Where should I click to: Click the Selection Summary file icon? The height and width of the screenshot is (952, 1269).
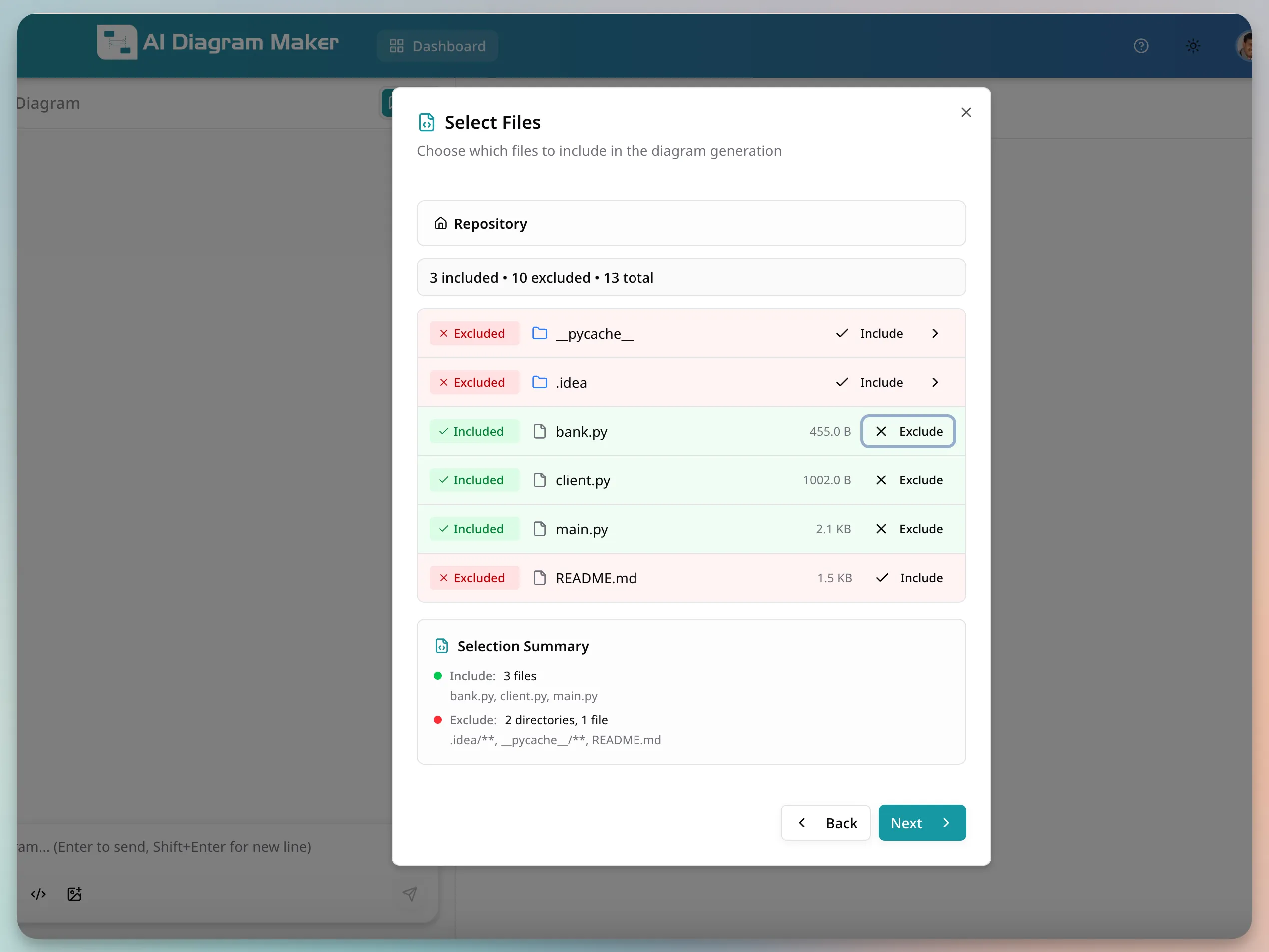pyautogui.click(x=442, y=646)
